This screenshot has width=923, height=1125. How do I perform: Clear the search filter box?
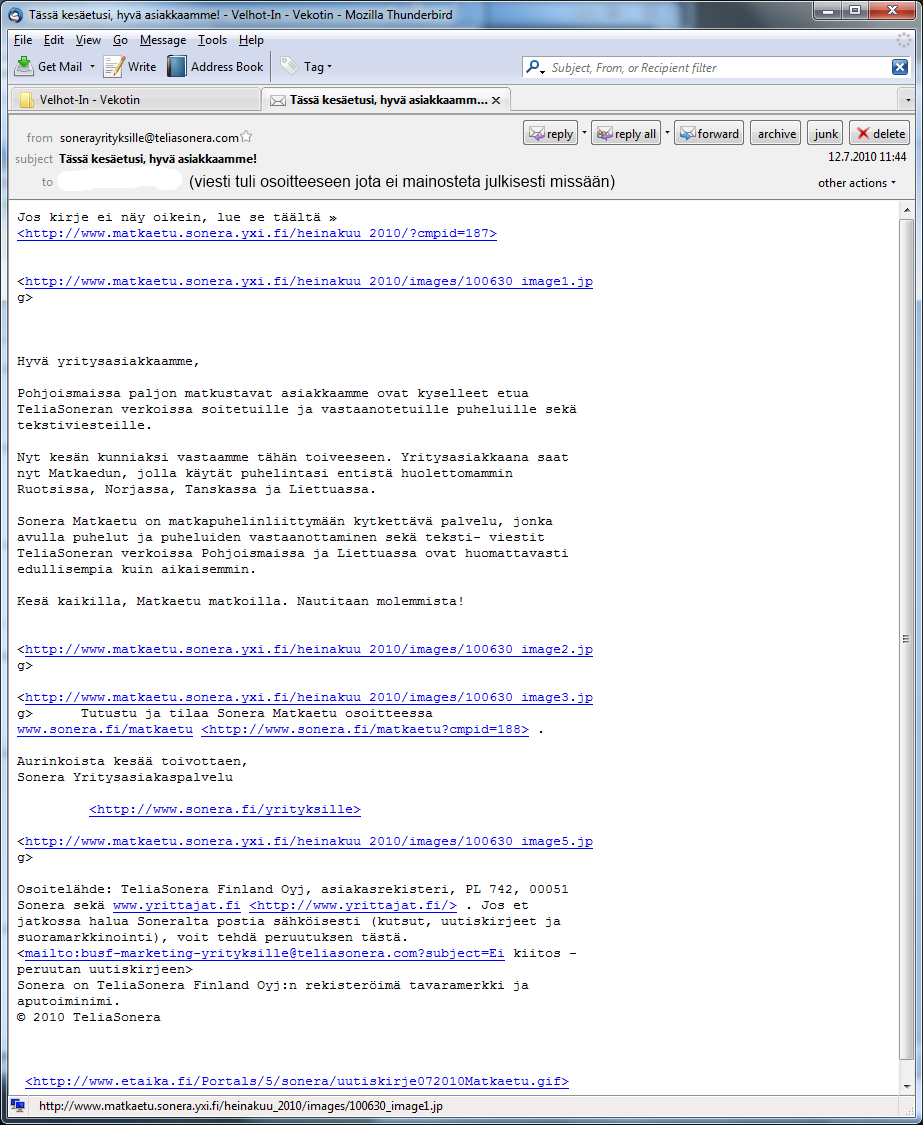(899, 67)
